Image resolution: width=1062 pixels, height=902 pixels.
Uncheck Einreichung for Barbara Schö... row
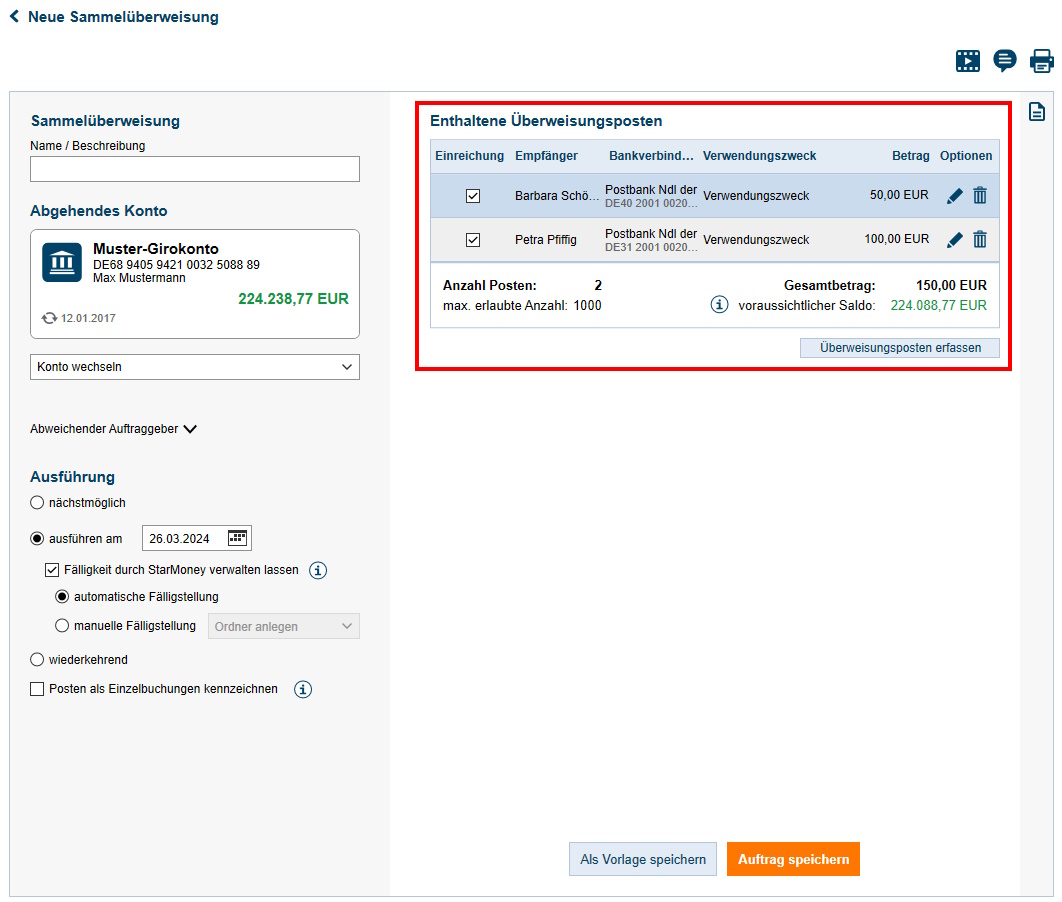[x=473, y=196]
